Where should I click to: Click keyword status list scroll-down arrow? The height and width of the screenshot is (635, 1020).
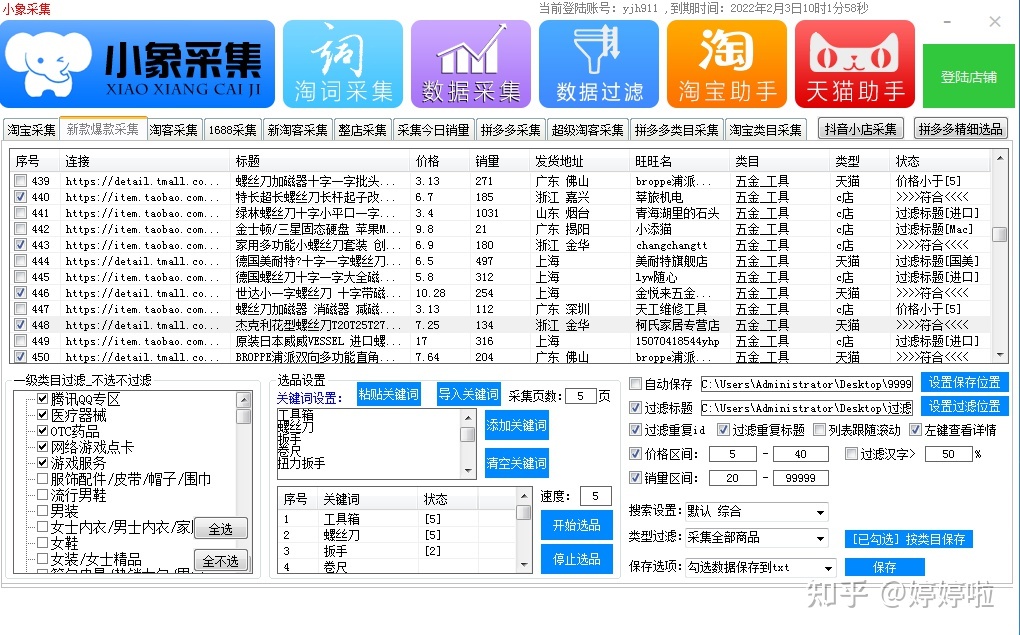coord(524,565)
